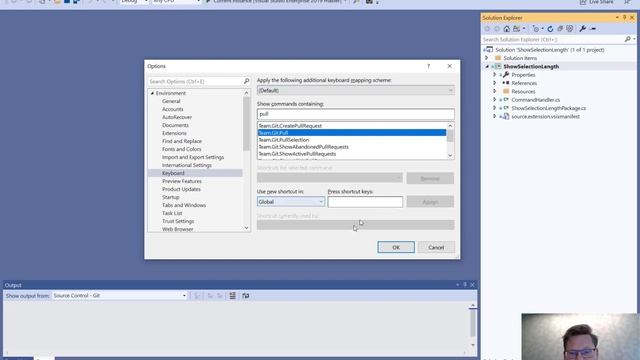Image resolution: width=640 pixels, height=360 pixels.
Task: Select Preview Features in Options tree
Action: pyautogui.click(x=182, y=181)
